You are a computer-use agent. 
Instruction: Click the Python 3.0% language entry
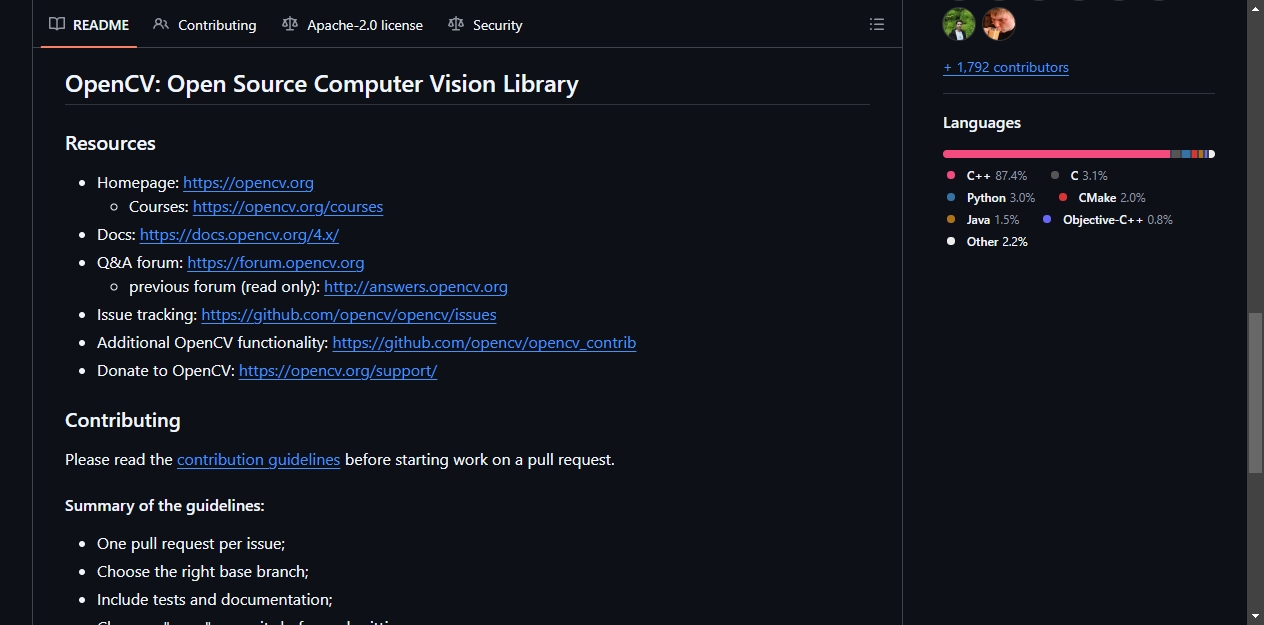[990, 198]
